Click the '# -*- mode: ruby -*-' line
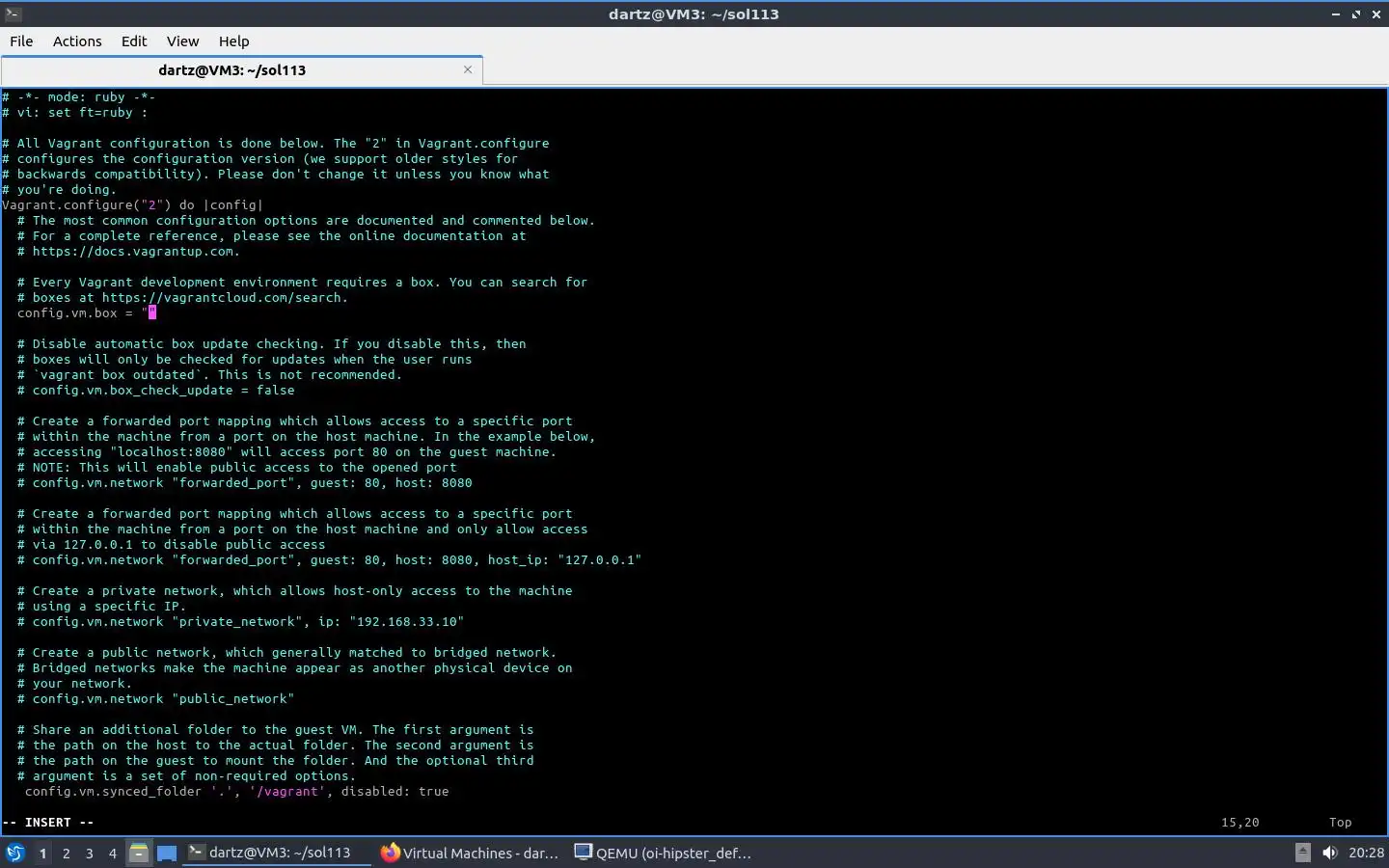The width and height of the screenshot is (1389, 868). pyautogui.click(x=79, y=96)
